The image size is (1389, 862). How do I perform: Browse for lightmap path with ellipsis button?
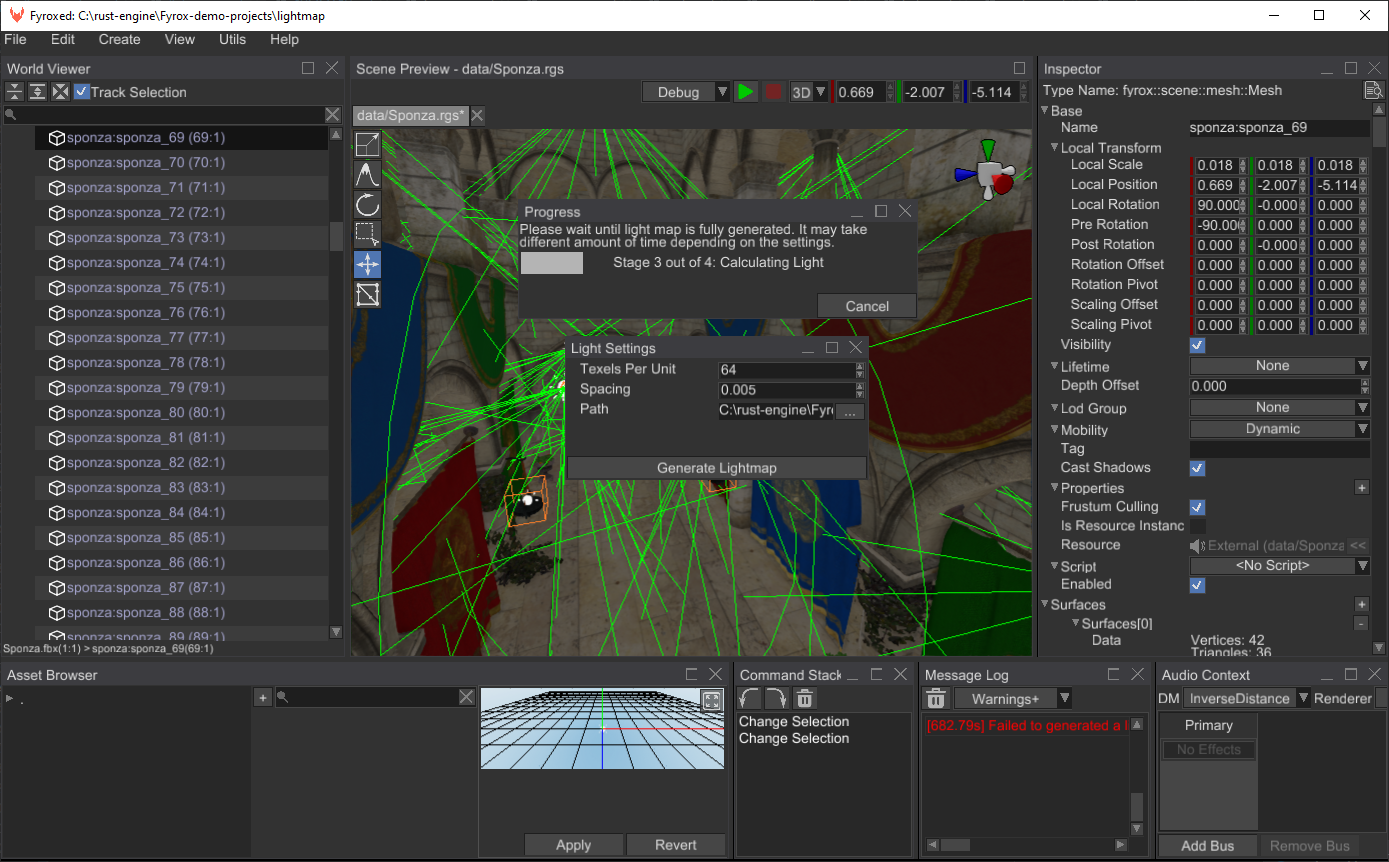pyautogui.click(x=849, y=412)
